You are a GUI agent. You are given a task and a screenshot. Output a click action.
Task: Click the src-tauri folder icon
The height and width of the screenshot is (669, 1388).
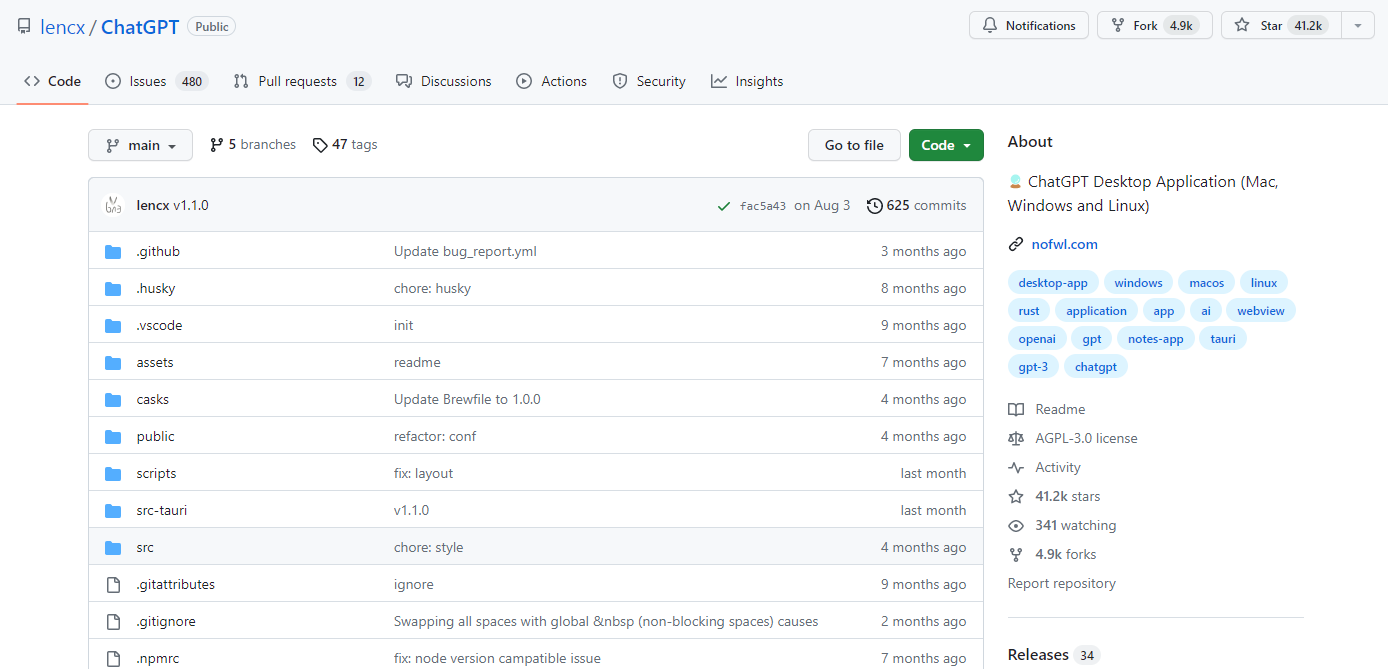[x=113, y=511]
